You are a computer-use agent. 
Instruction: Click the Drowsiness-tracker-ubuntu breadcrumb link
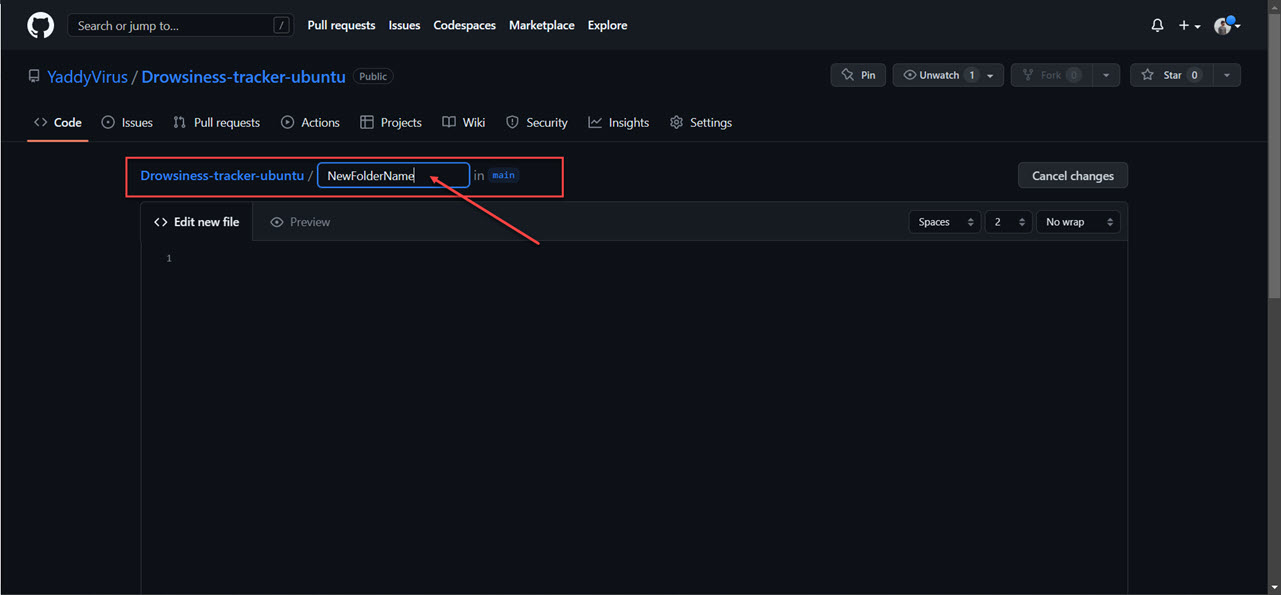tap(222, 175)
